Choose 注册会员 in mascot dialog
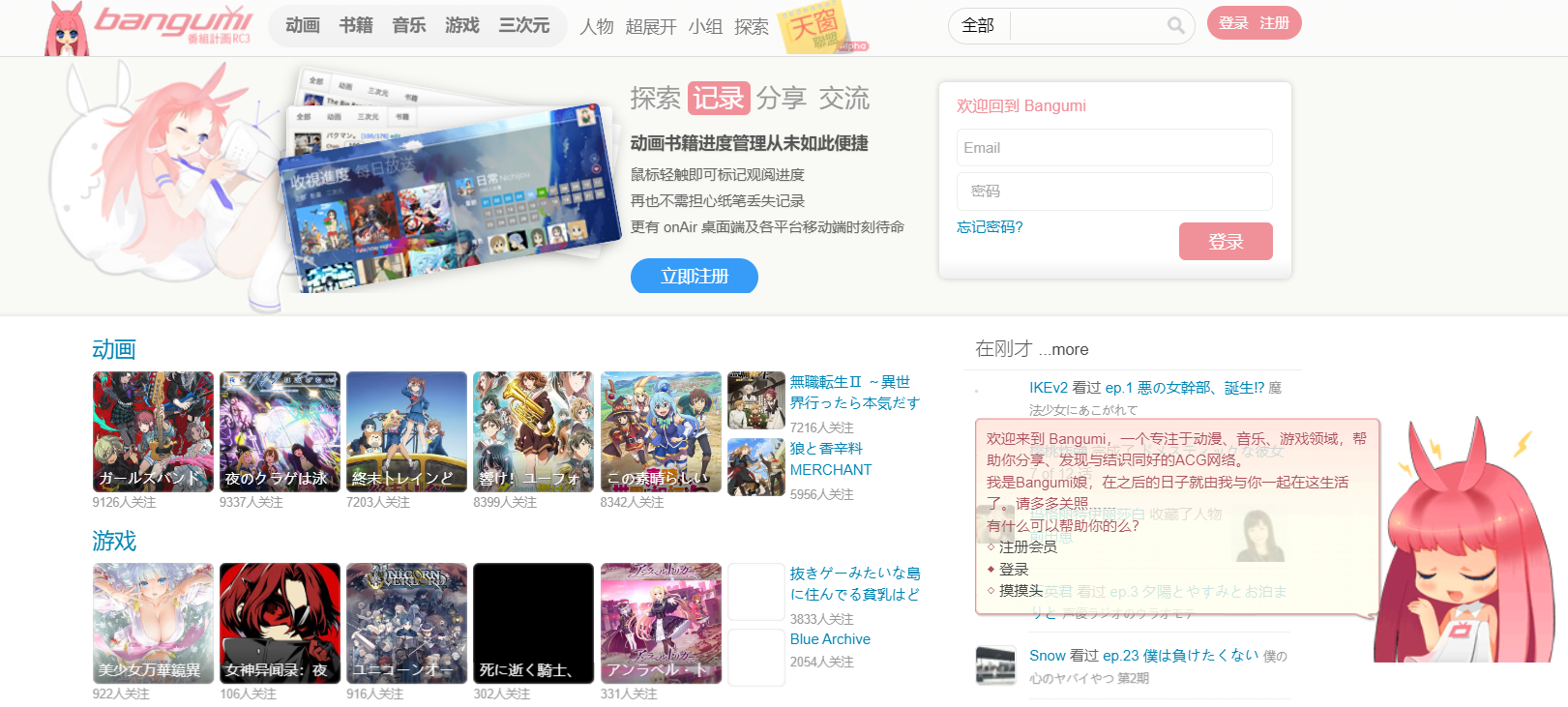The width and height of the screenshot is (1568, 707). tap(1027, 547)
